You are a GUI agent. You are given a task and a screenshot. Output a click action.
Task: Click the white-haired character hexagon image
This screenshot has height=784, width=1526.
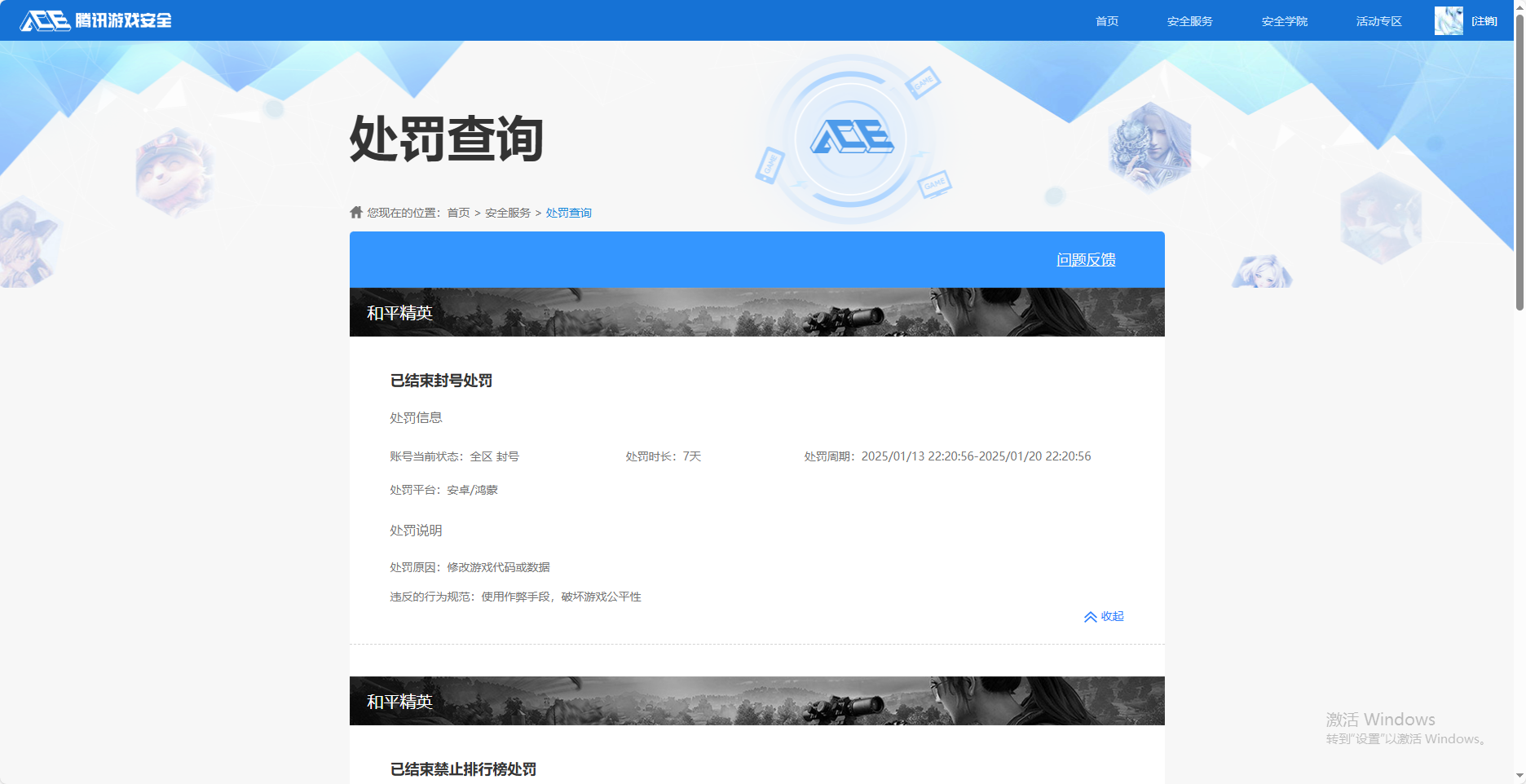pyautogui.click(x=1149, y=147)
